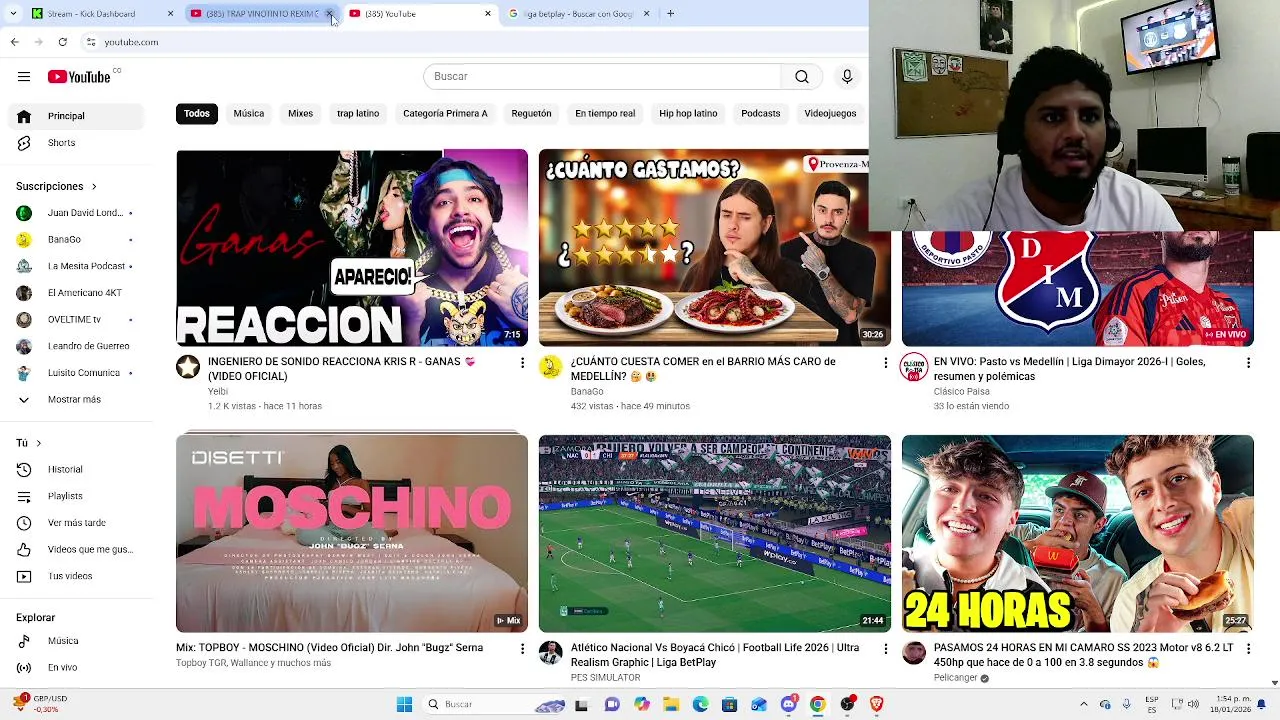This screenshot has width=1280, height=720.
Task: Open the YouTube hamburger guide menu
Action: tap(24, 77)
